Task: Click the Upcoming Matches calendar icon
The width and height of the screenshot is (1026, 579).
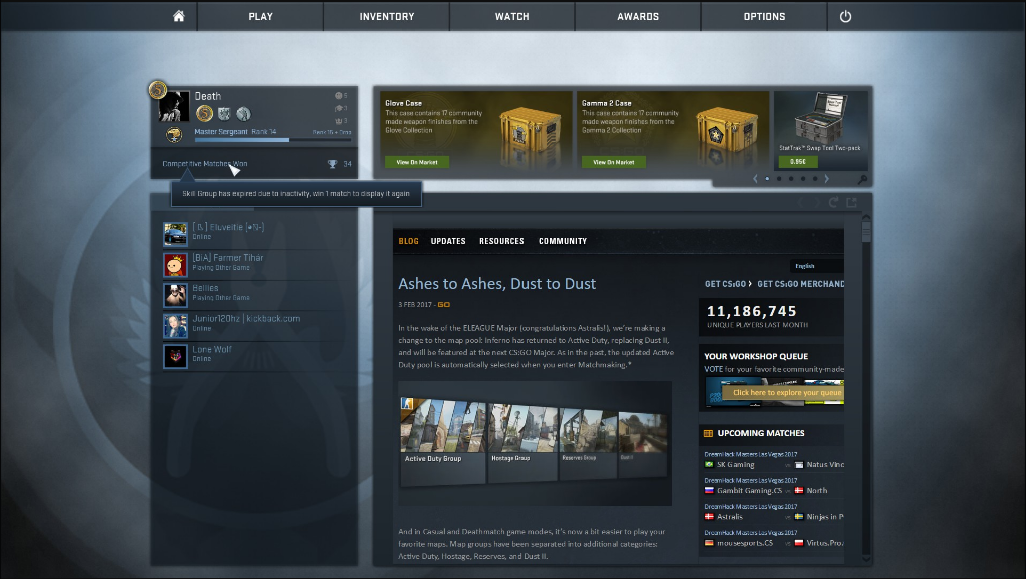Action: tap(708, 433)
